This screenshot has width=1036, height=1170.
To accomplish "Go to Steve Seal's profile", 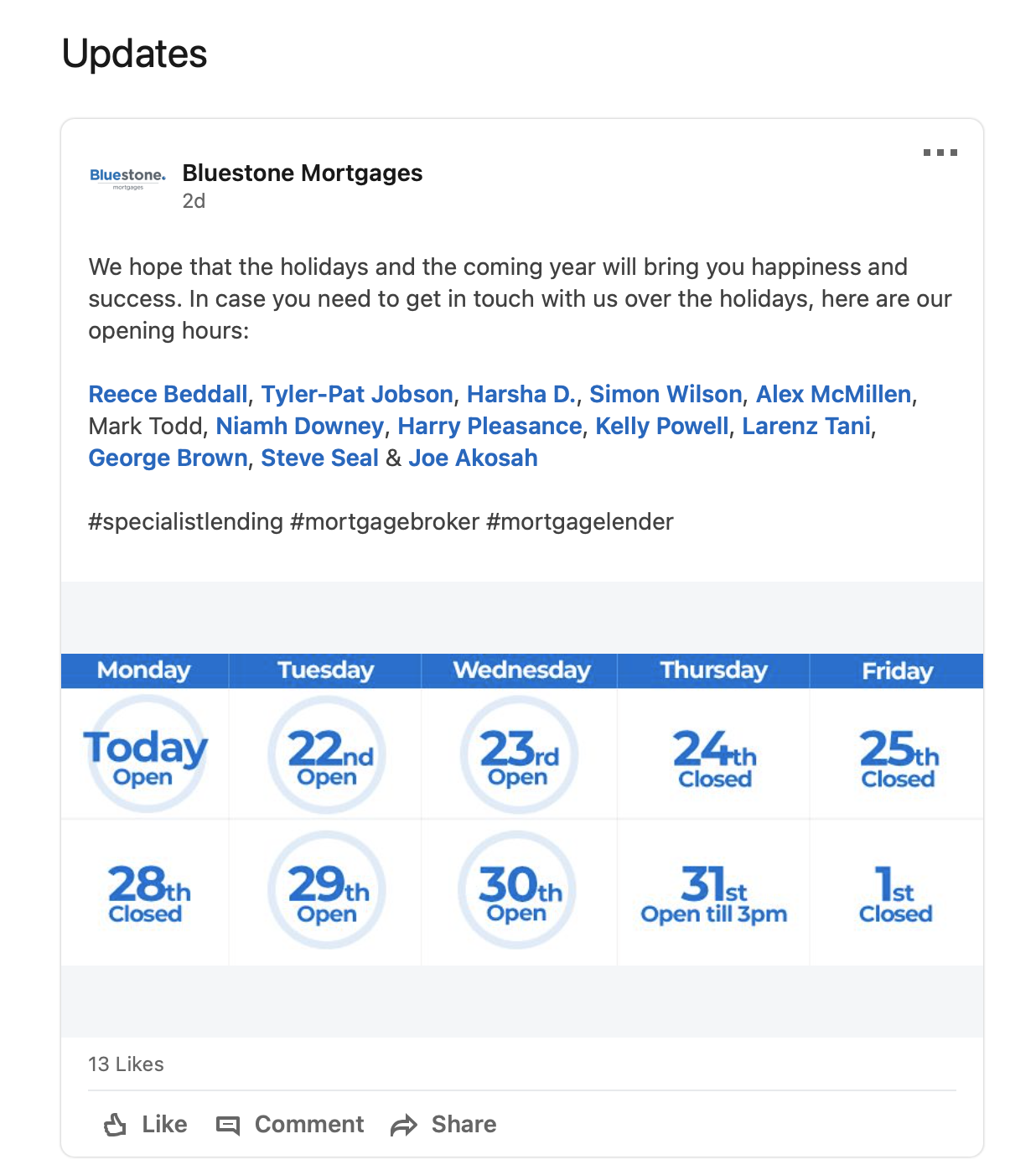I will (319, 458).
